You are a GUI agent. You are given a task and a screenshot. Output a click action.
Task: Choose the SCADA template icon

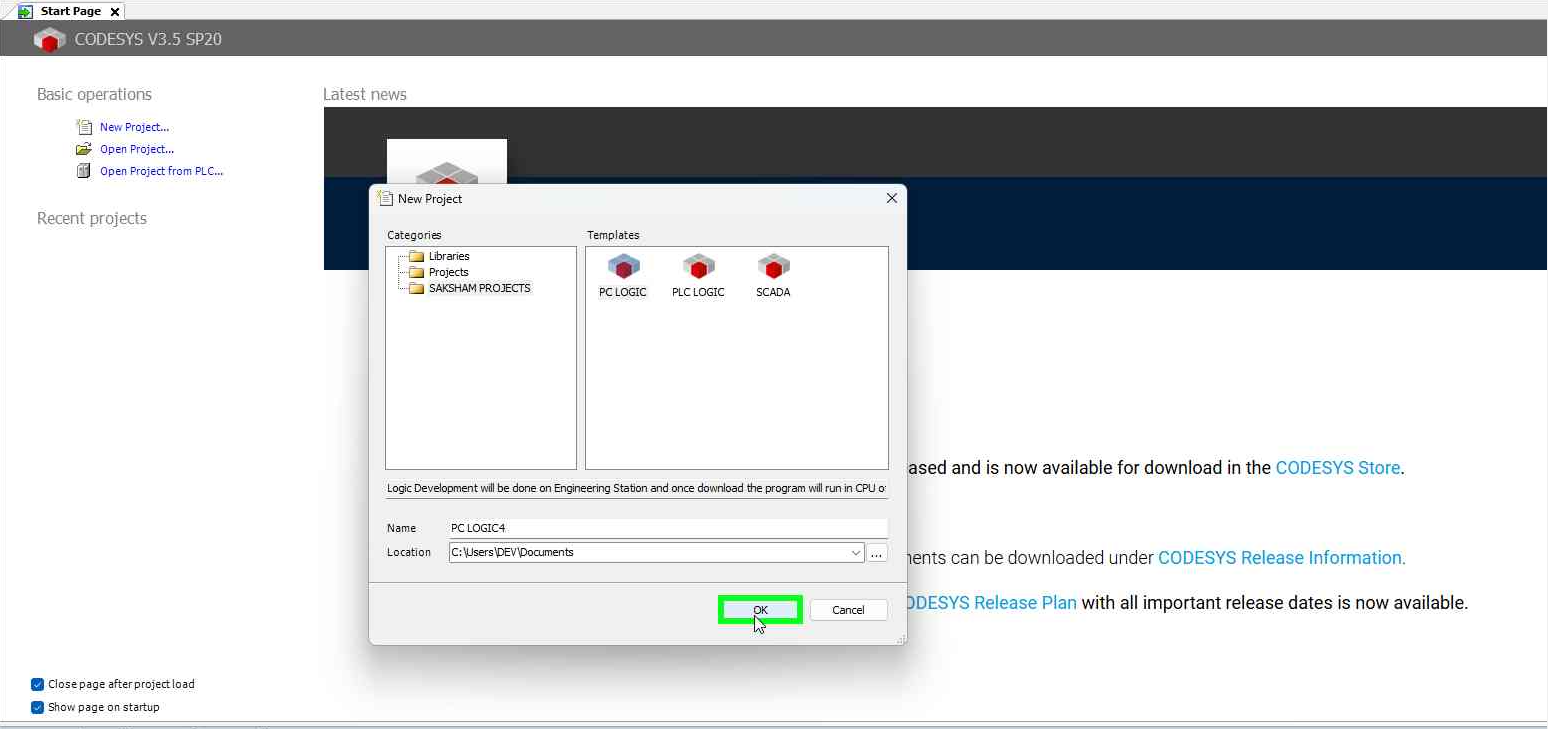pyautogui.click(x=773, y=267)
